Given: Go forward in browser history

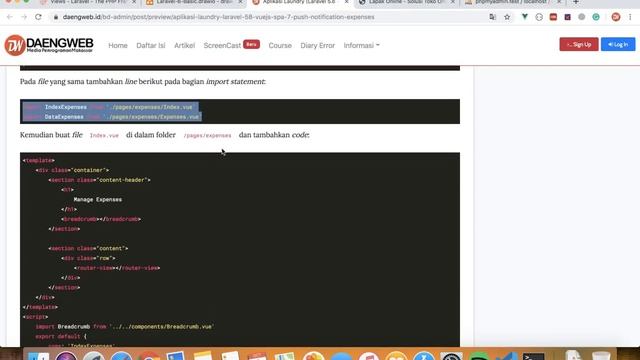Looking at the screenshot, I should (24, 17).
